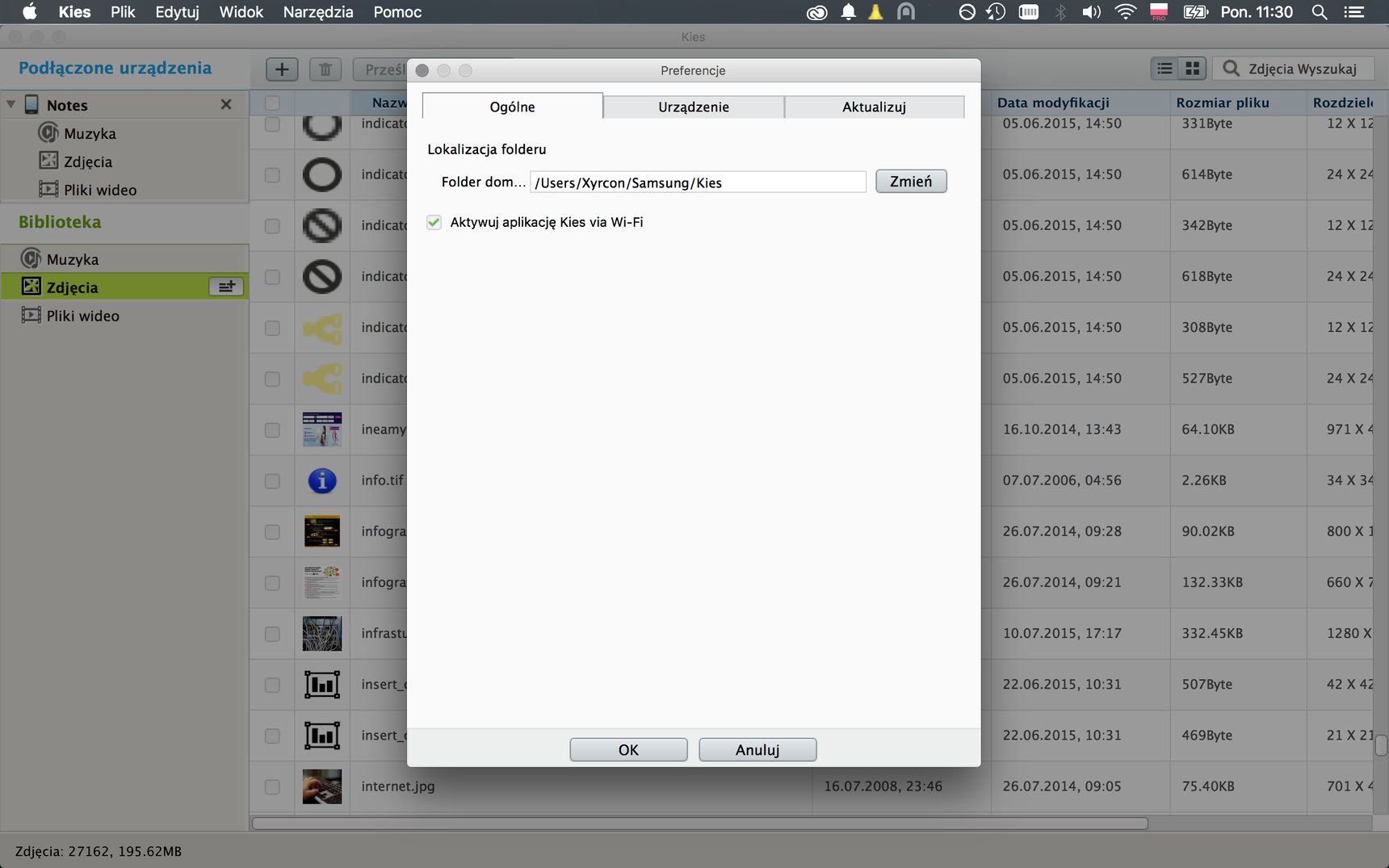Screen dimensions: 1389x868
Task: Click the Zmień button
Action: point(911,181)
